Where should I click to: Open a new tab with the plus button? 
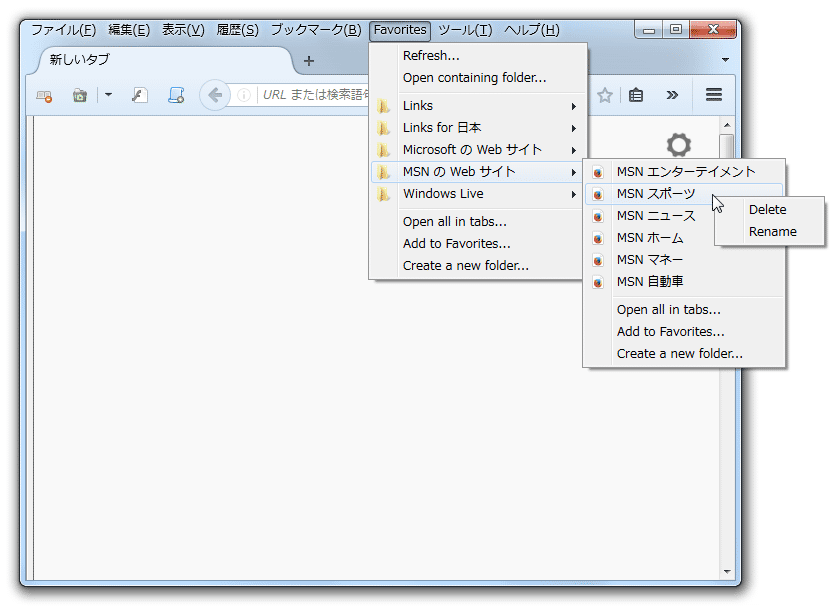[x=309, y=61]
